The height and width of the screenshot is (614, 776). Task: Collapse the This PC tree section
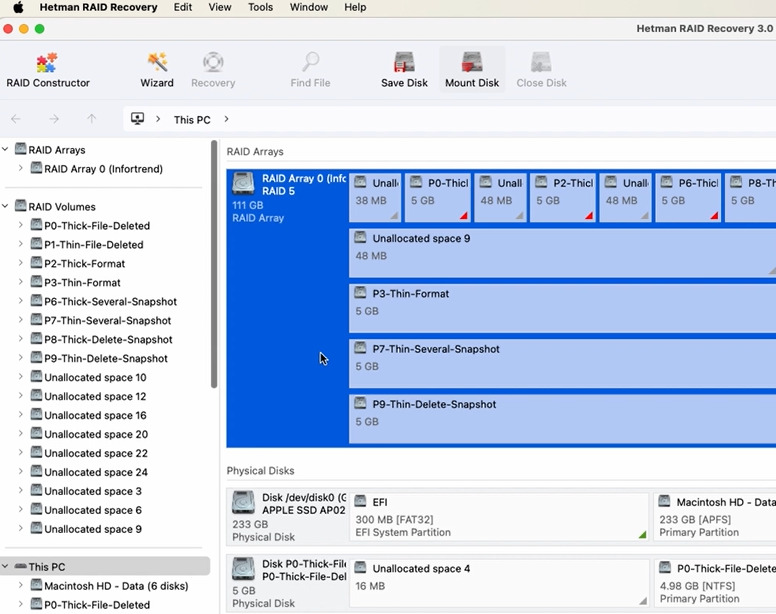tap(5, 566)
